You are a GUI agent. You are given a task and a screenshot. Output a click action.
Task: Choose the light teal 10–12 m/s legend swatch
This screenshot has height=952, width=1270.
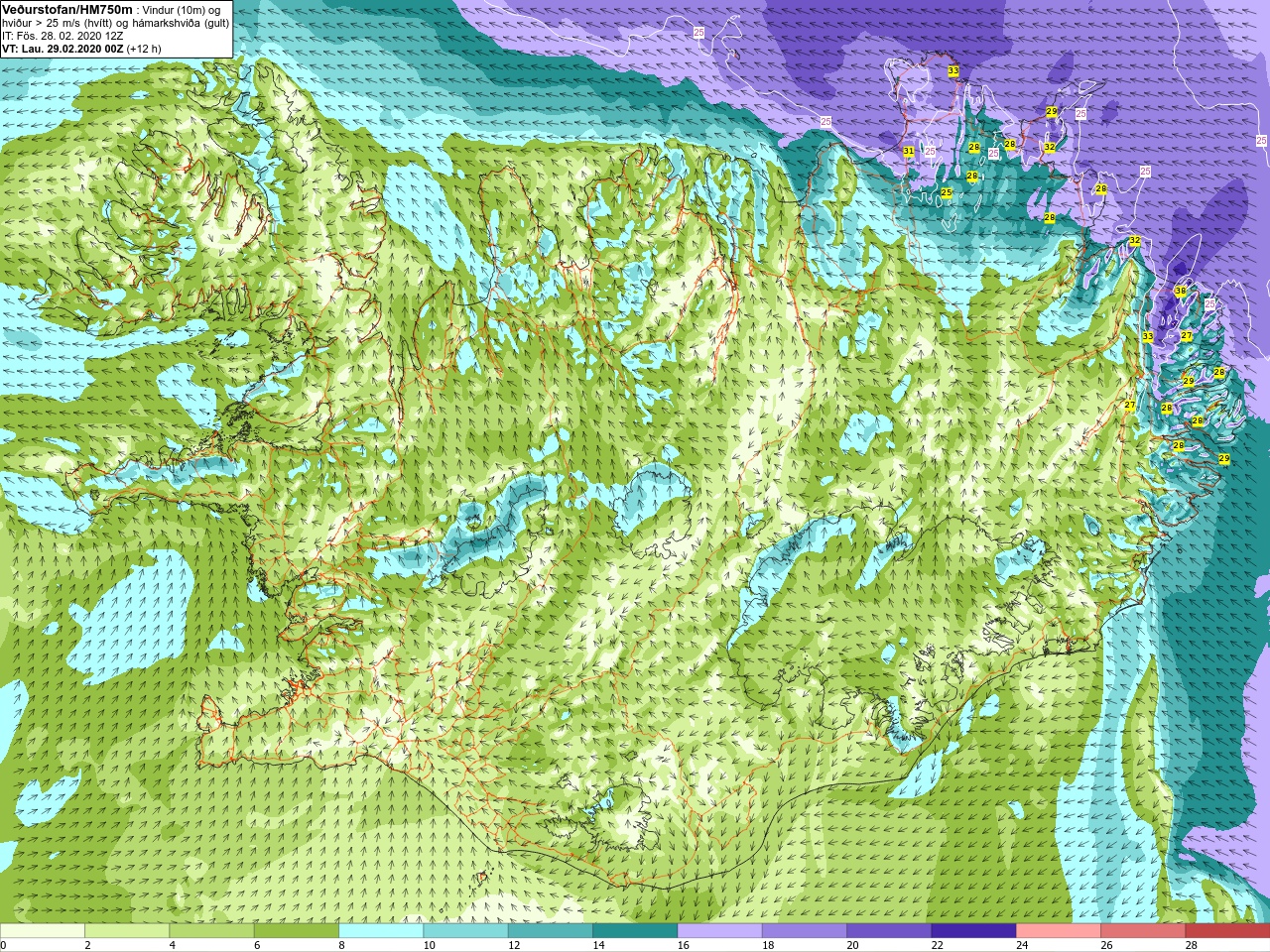point(465,930)
